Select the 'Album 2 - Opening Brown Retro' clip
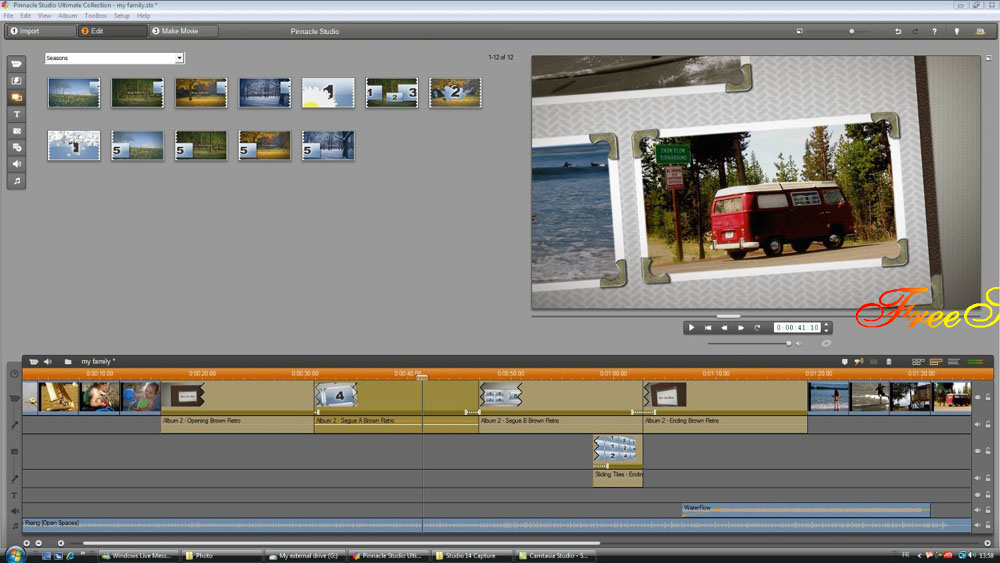 coord(237,407)
